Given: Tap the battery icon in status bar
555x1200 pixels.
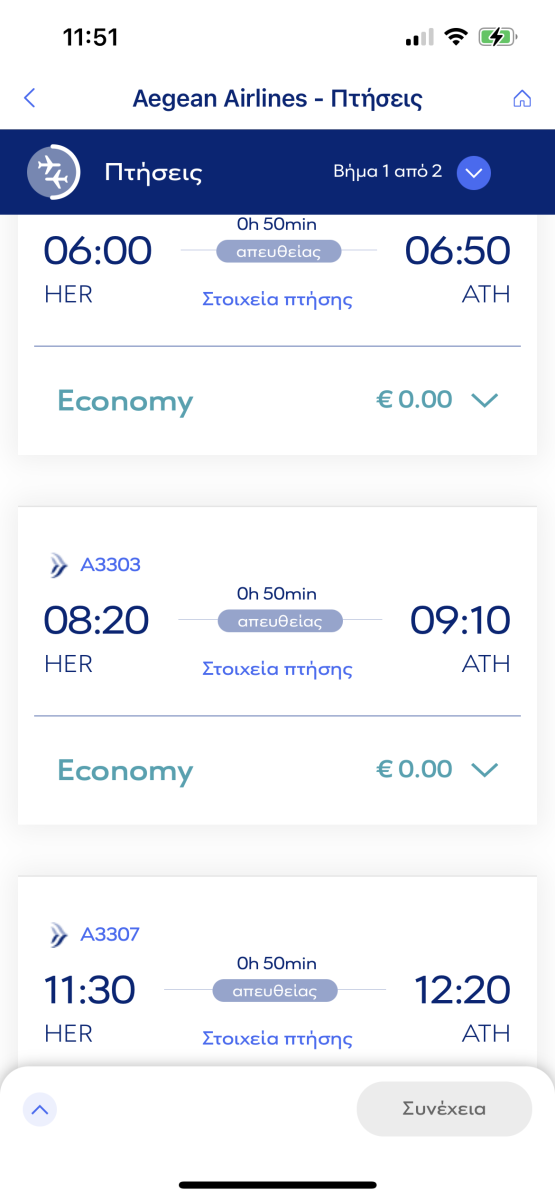Looking at the screenshot, I should (499, 37).
